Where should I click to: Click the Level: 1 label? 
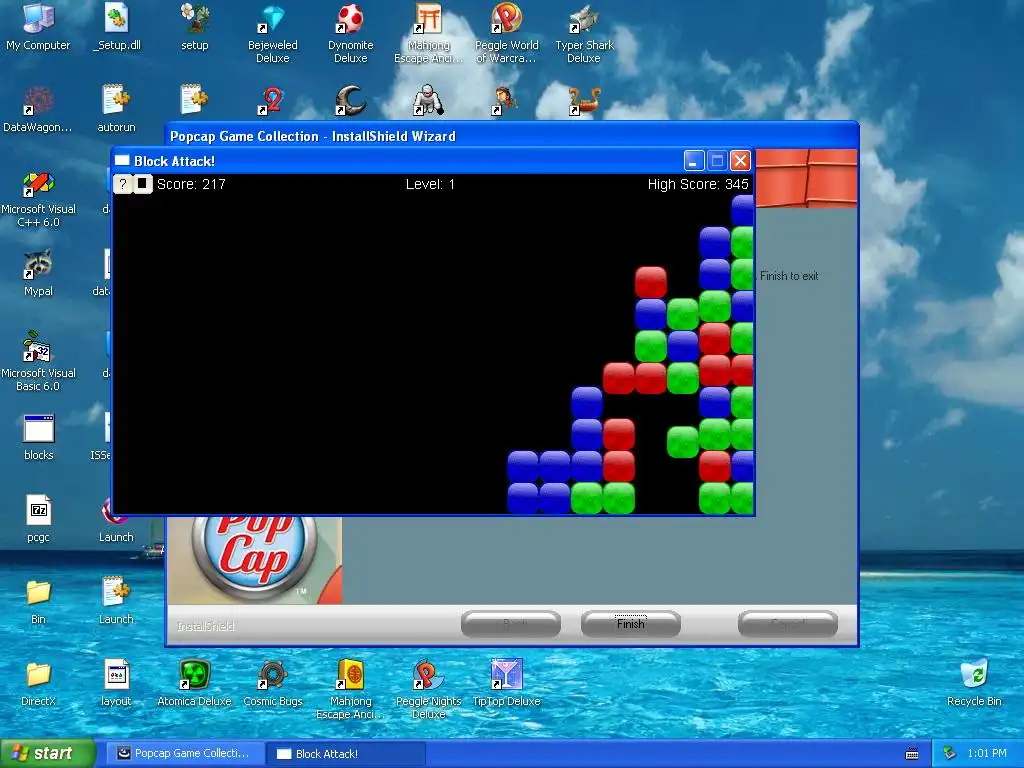(x=430, y=184)
